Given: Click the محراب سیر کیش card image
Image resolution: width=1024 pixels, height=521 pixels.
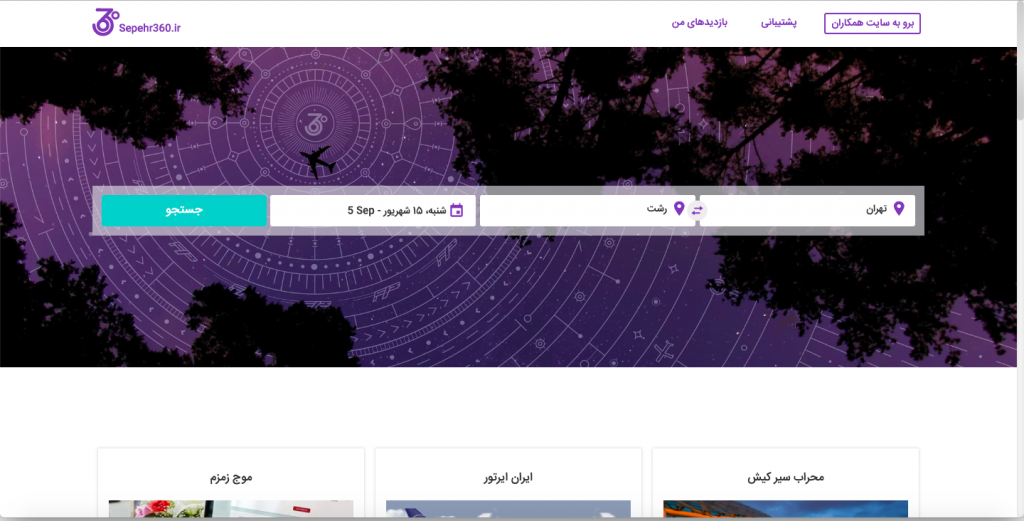Looking at the screenshot, I should [x=786, y=509].
